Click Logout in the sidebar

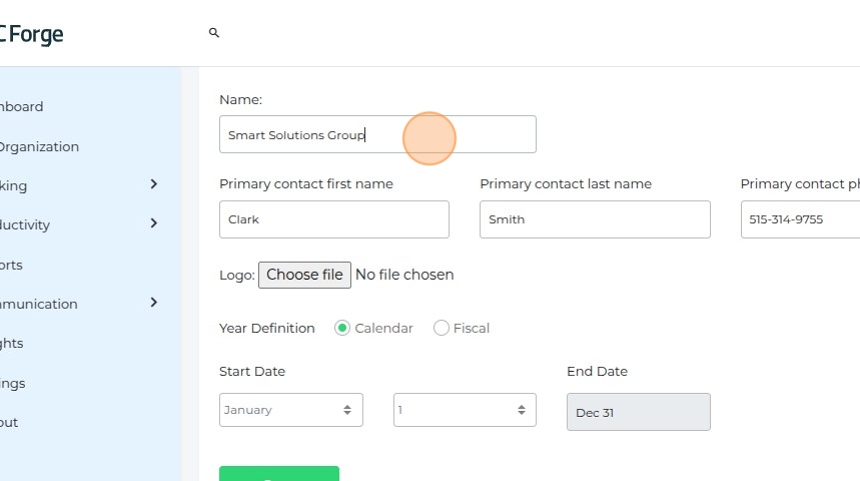10,422
